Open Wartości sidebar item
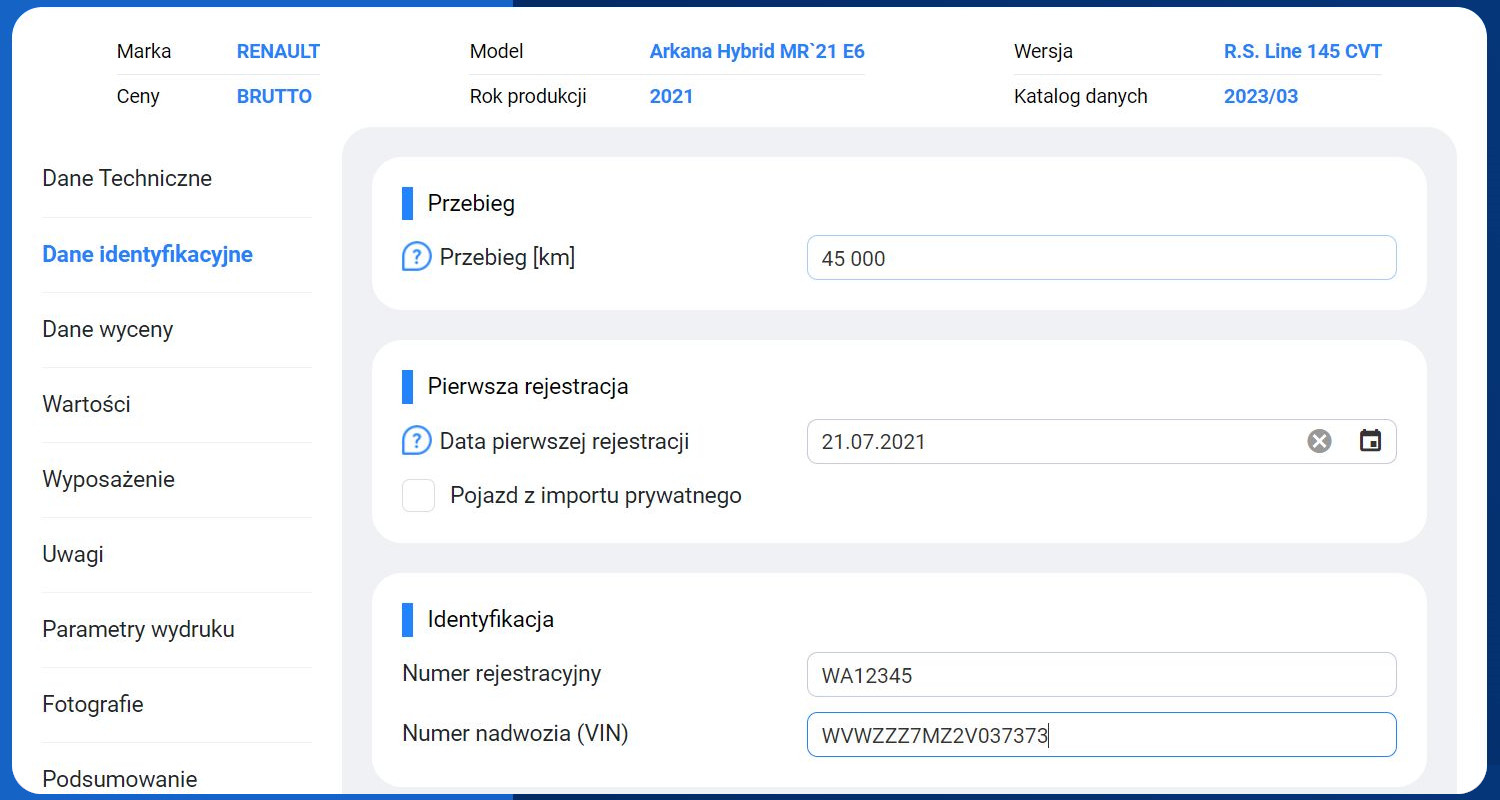This screenshot has height=800, width=1500. pos(87,405)
